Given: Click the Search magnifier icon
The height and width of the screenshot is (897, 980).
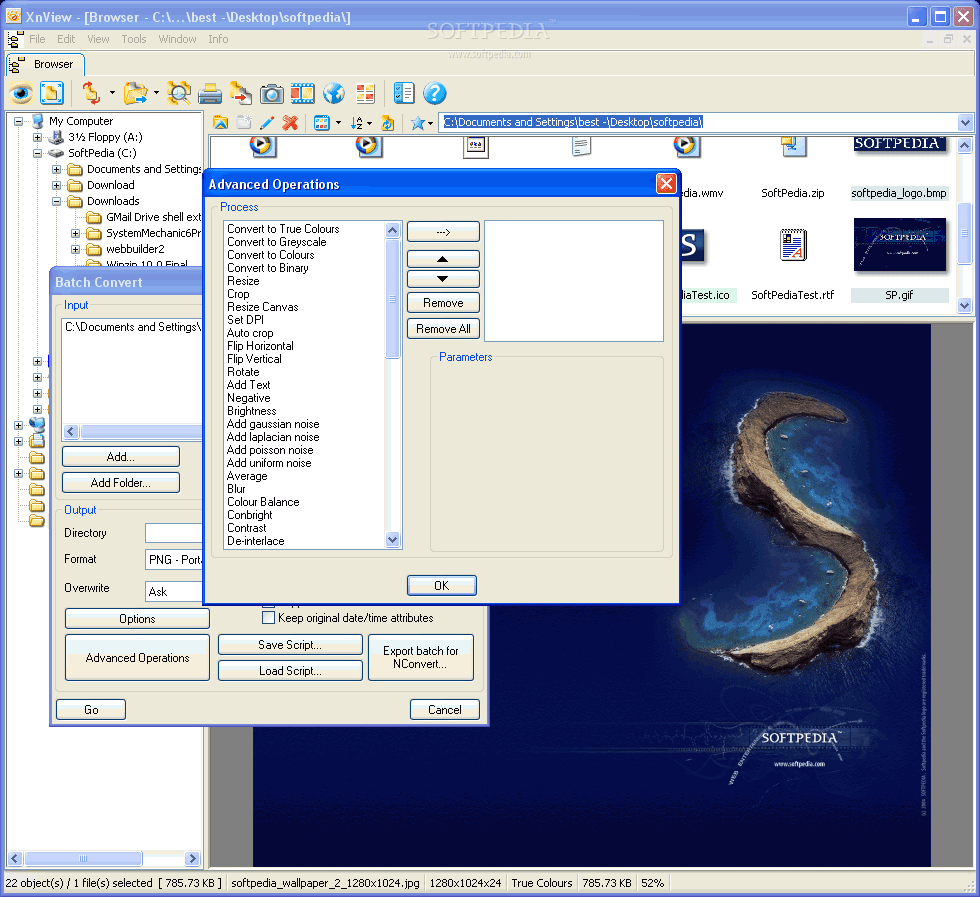Looking at the screenshot, I should 179,94.
